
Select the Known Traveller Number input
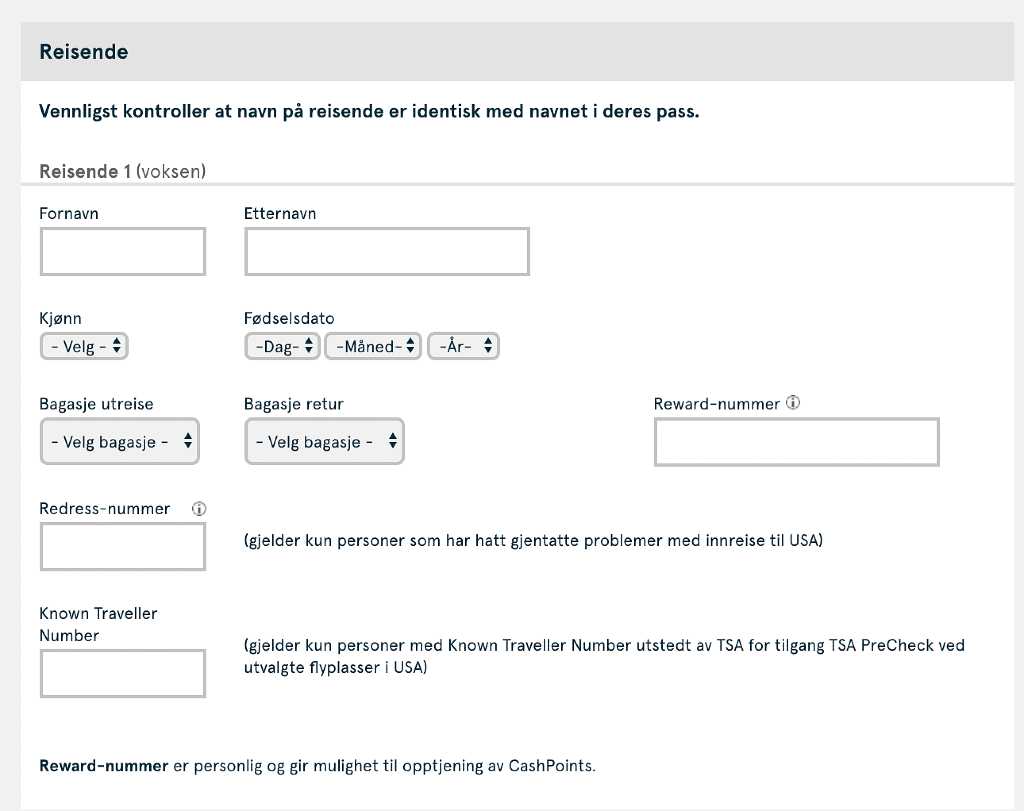click(122, 673)
